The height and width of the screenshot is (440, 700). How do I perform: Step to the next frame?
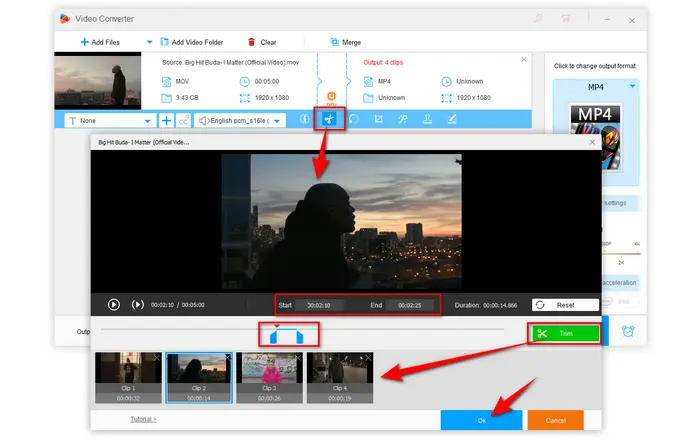click(138, 305)
